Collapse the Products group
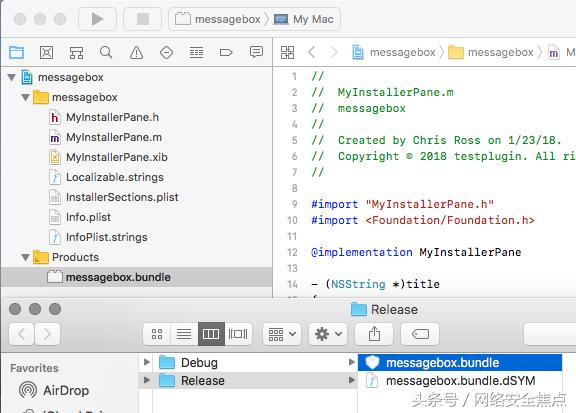 25,257
